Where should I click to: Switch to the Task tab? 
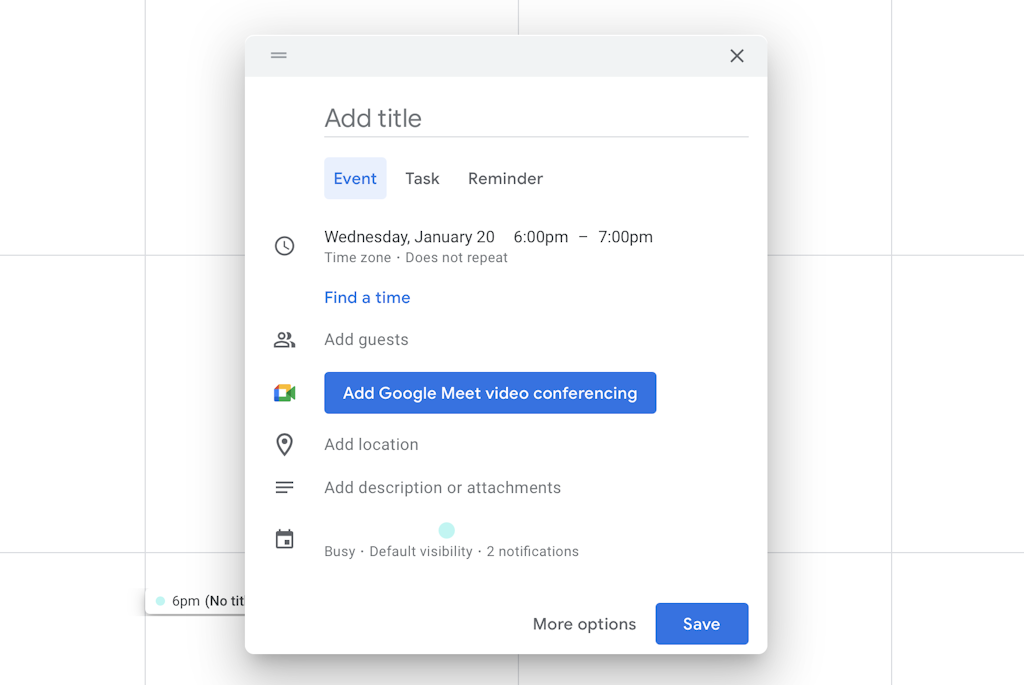422,178
